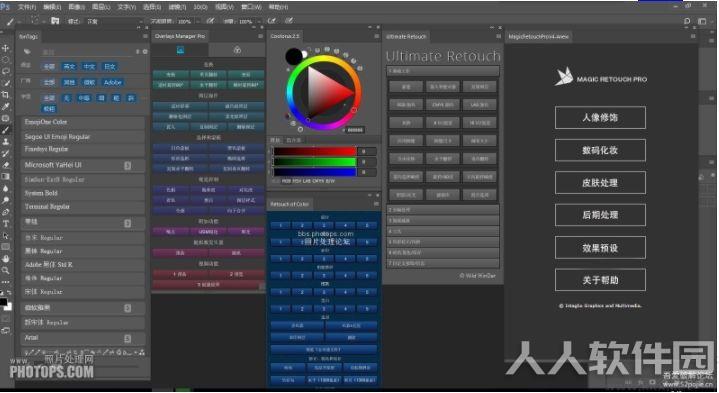
Task: Select the Horizontal Type tool
Action: [6, 224]
